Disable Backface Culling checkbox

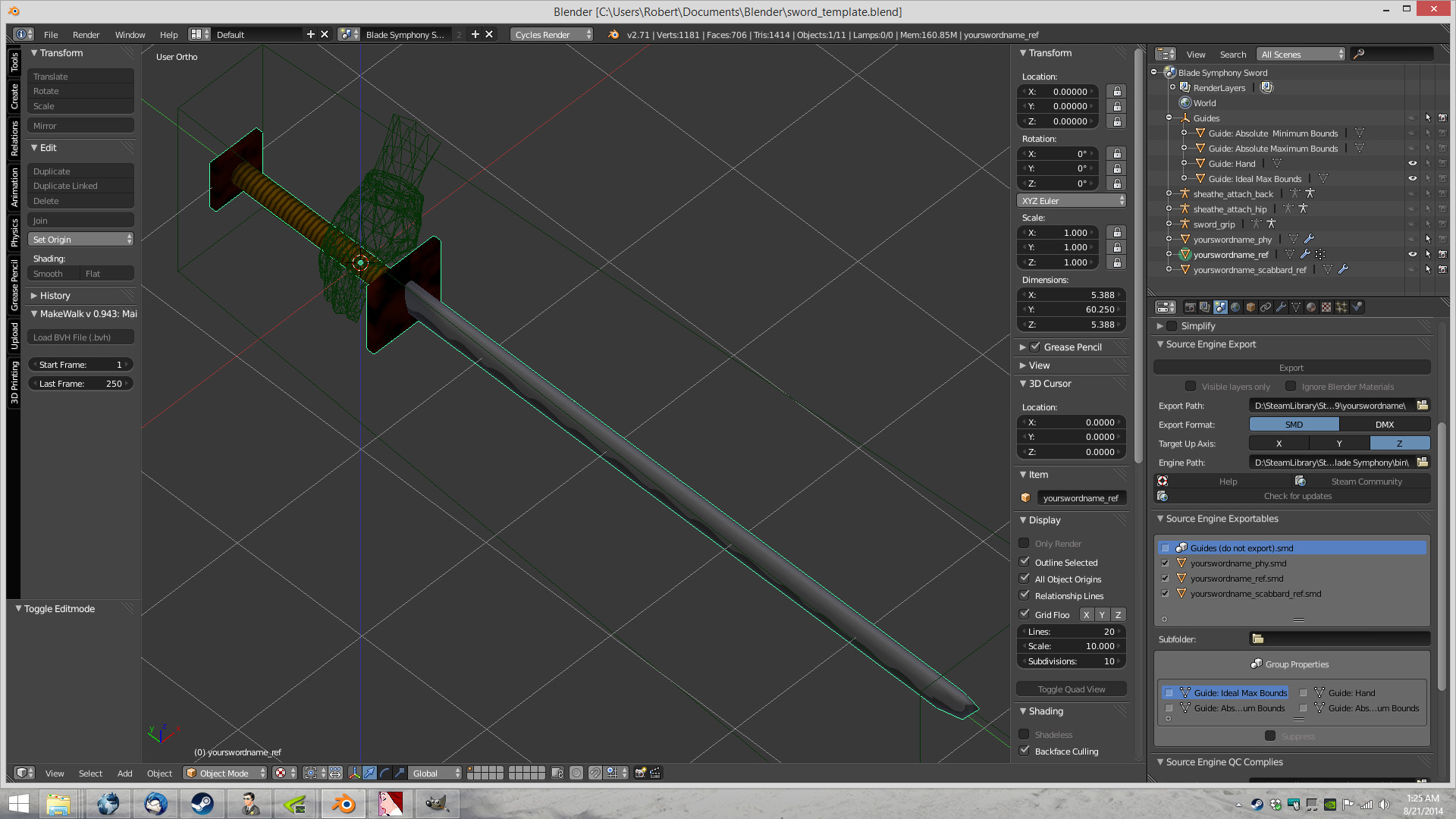click(x=1024, y=751)
